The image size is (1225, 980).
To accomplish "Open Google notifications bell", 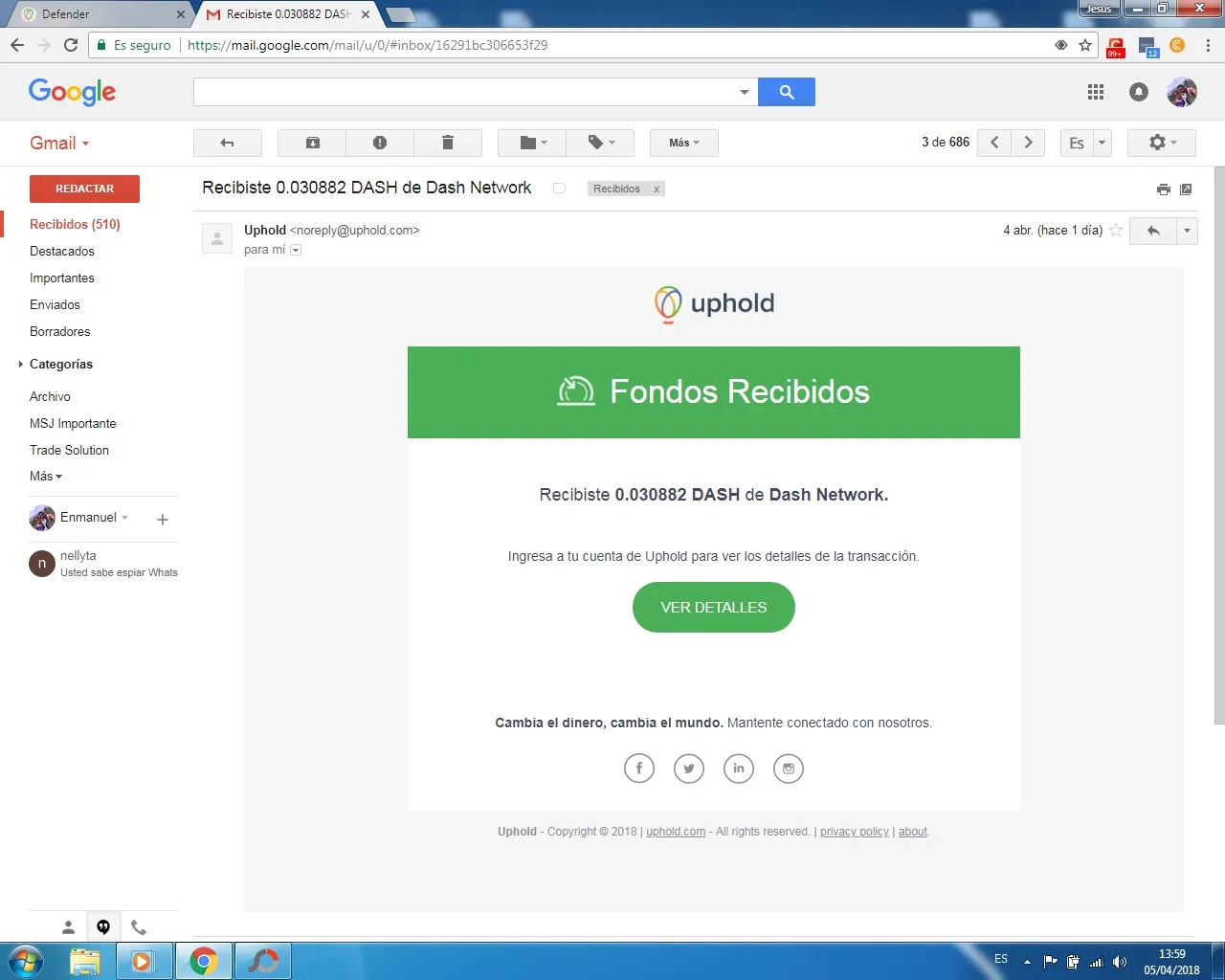I will [1139, 92].
